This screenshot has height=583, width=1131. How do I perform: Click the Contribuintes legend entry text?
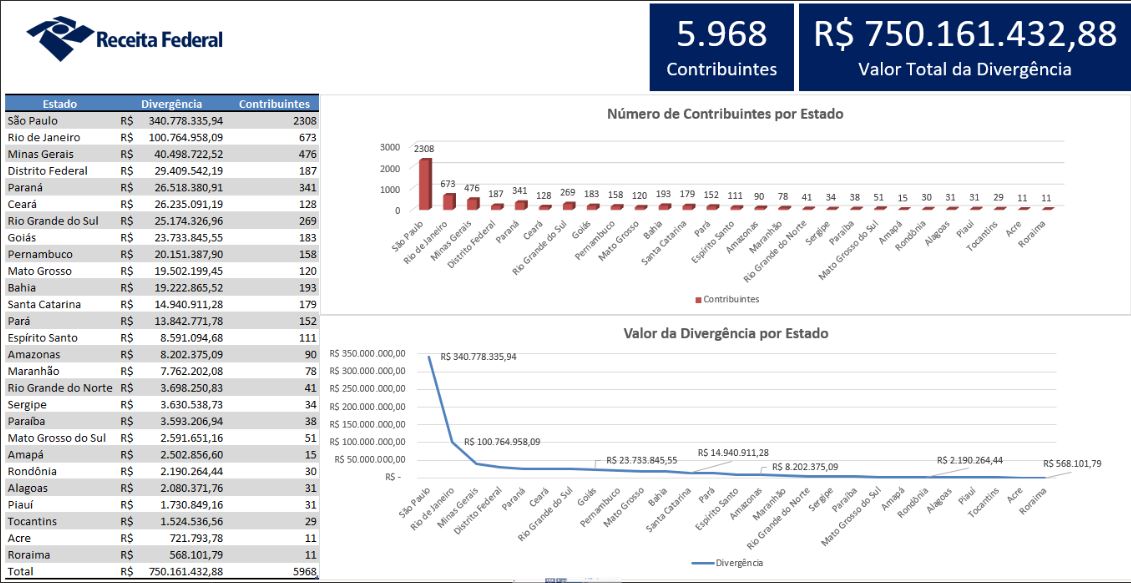(x=732, y=297)
